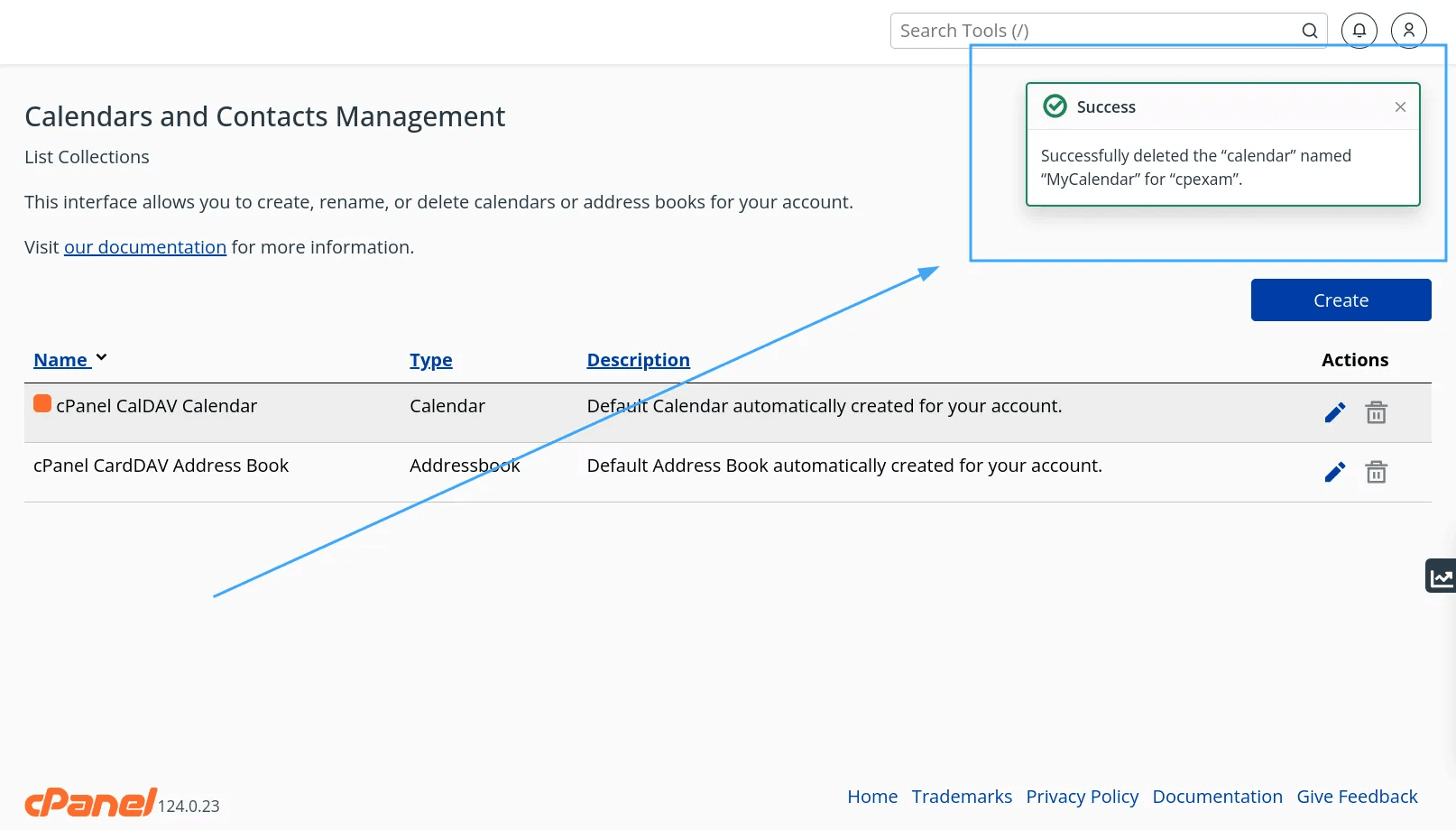Open the Privacy Policy page

(1082, 797)
